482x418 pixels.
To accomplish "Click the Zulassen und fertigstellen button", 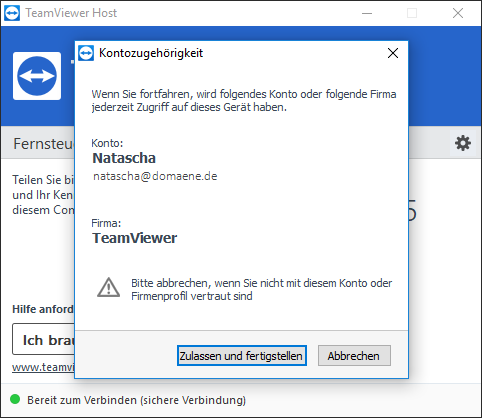I will coord(242,356).
